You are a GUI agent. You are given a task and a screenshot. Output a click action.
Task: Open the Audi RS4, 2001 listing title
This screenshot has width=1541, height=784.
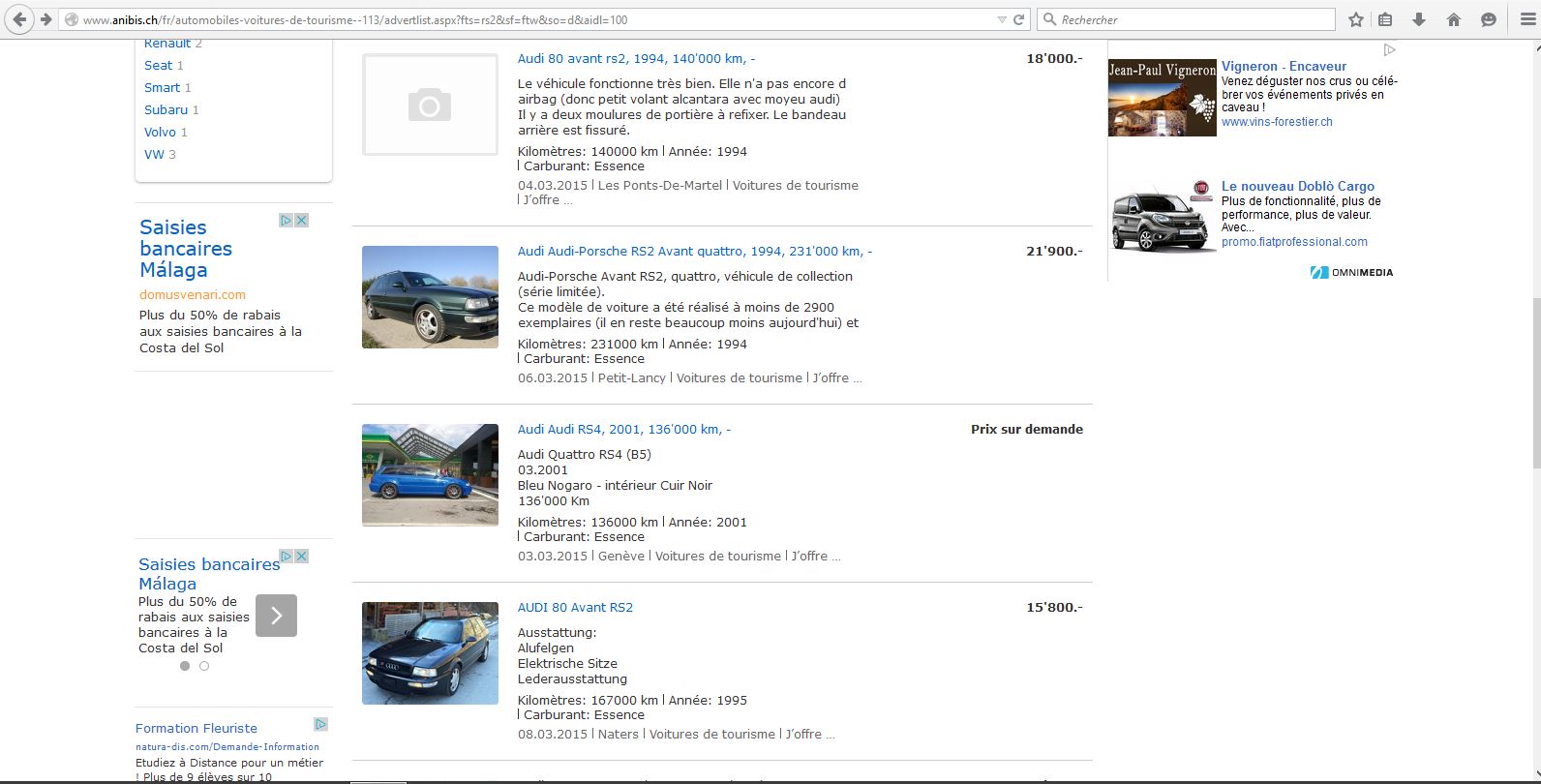coord(623,429)
